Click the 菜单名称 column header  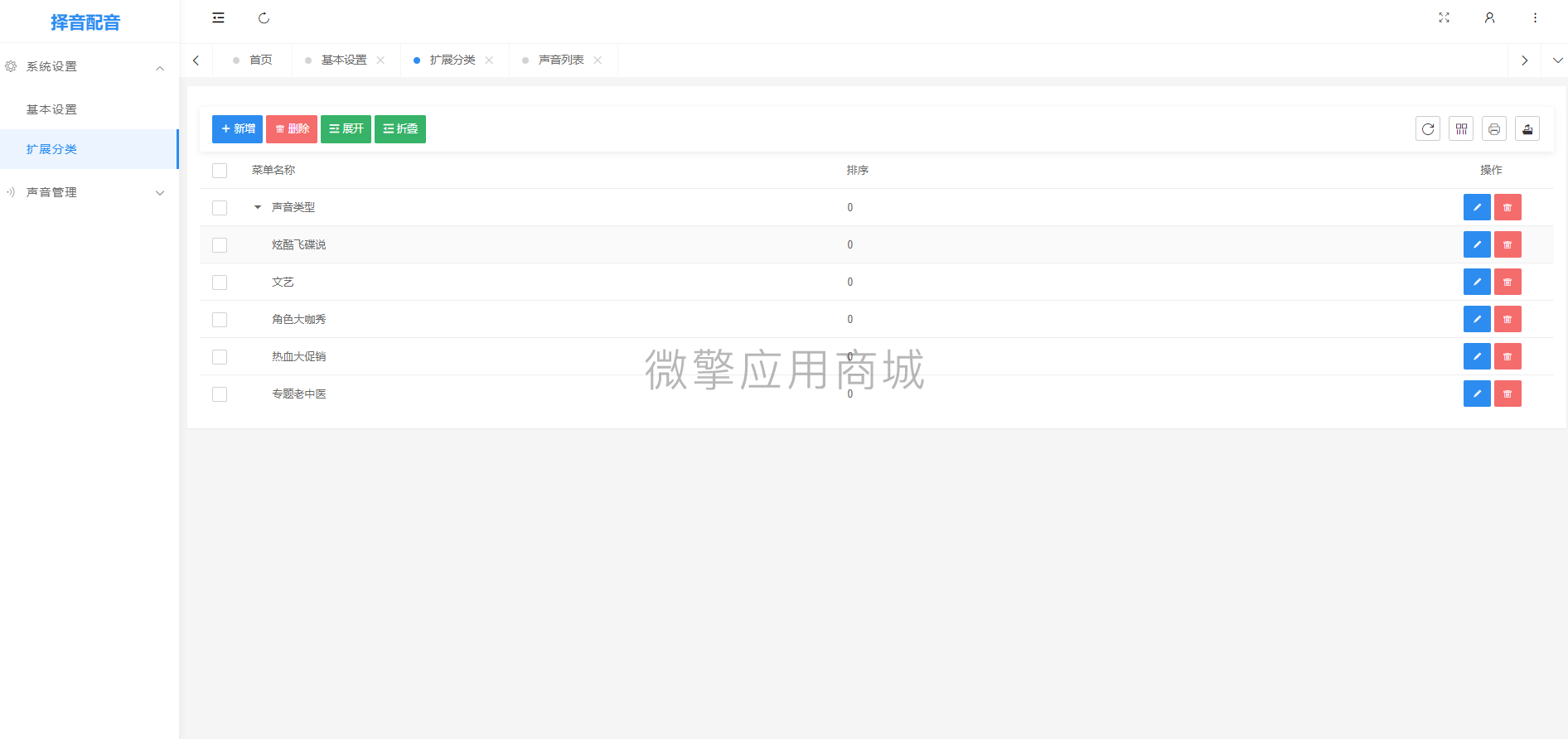tap(273, 170)
